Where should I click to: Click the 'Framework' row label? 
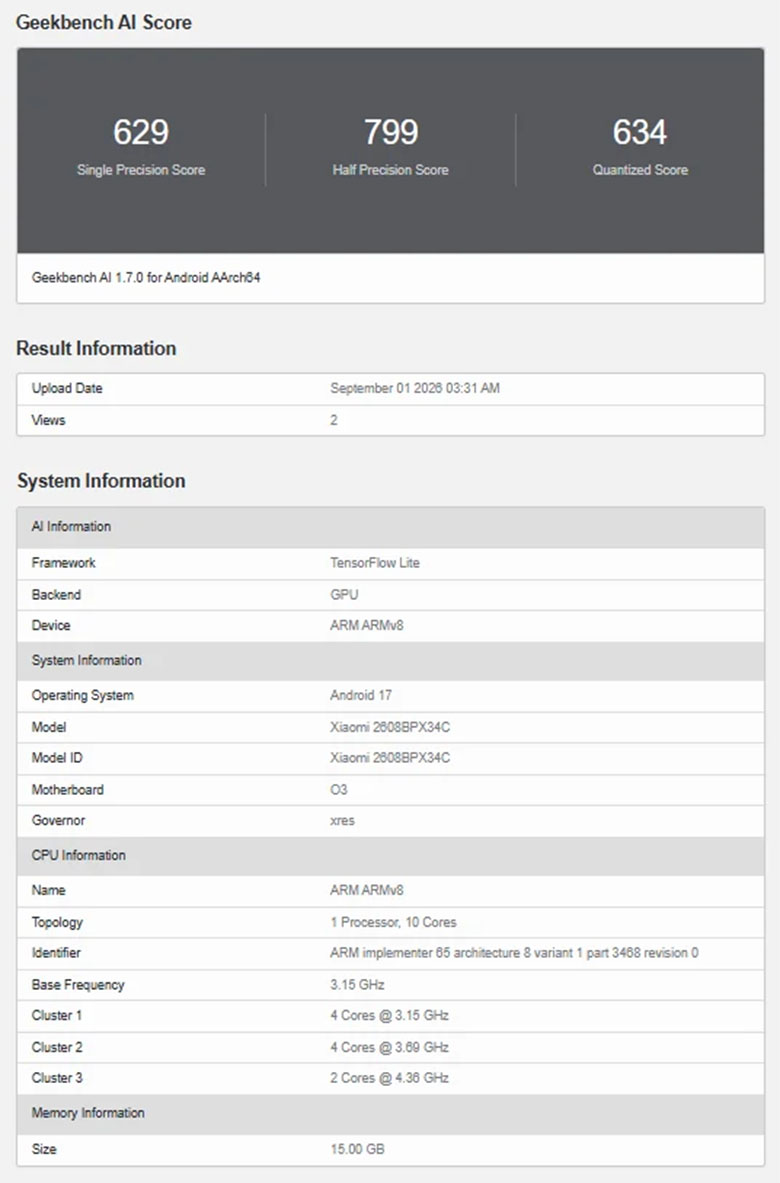coord(63,563)
